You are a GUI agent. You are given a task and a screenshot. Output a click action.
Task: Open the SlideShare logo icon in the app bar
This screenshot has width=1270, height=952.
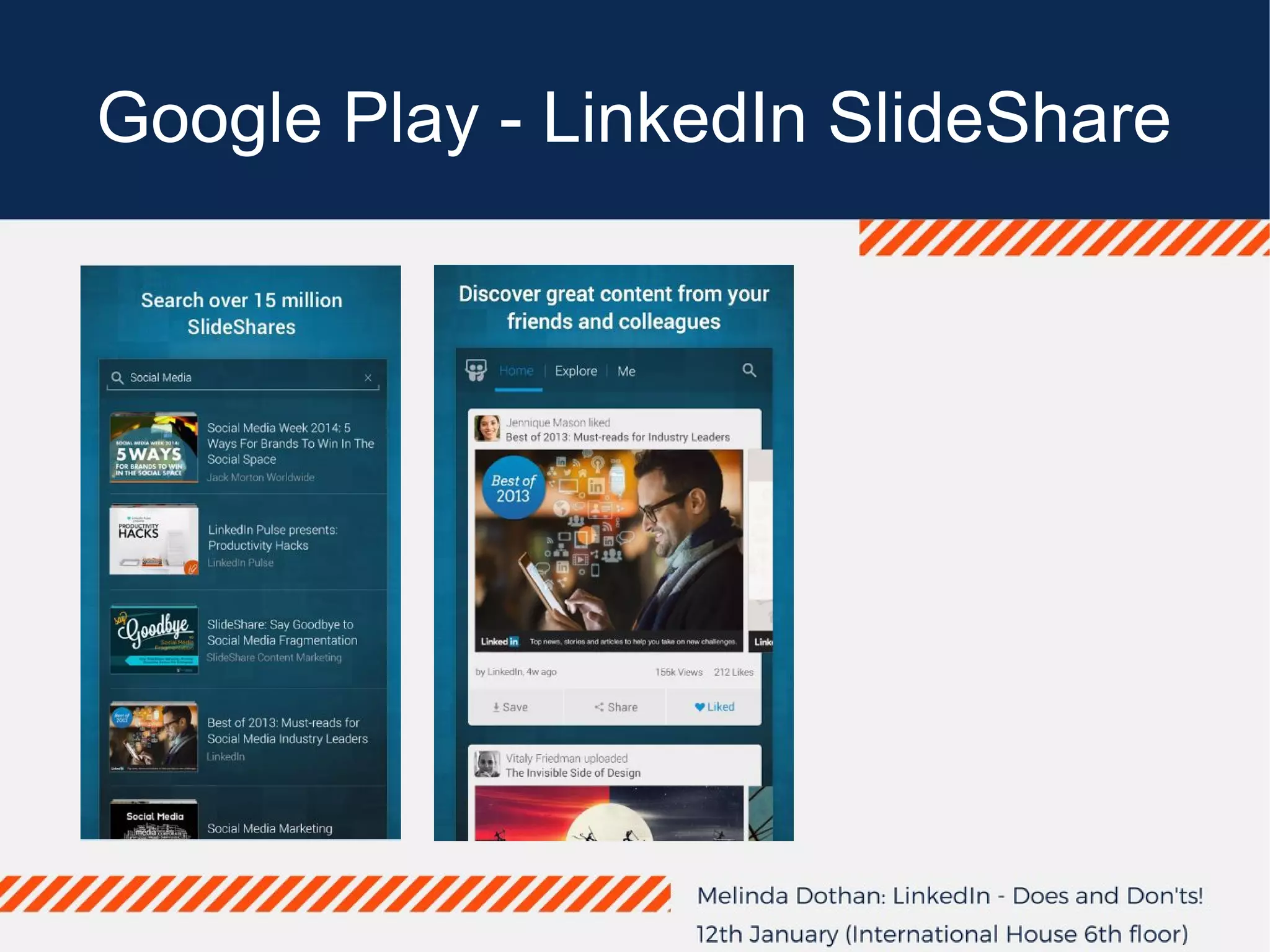pos(476,370)
